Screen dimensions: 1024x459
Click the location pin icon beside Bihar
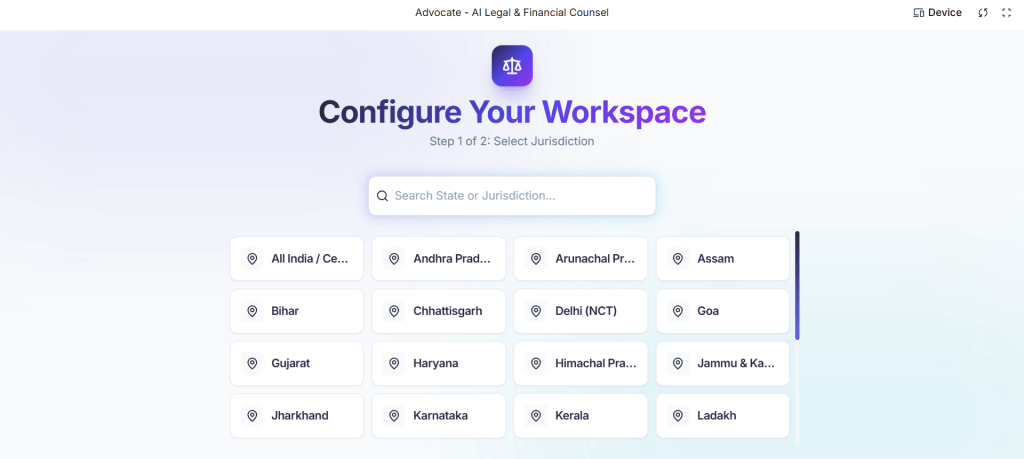(252, 311)
